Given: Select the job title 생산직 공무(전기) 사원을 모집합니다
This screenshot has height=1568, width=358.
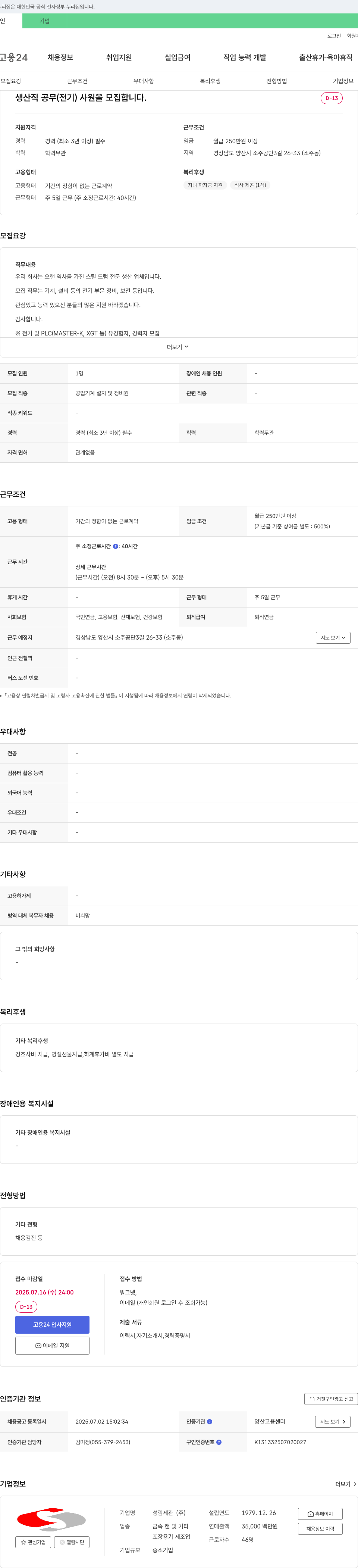Looking at the screenshot, I should (x=81, y=97).
